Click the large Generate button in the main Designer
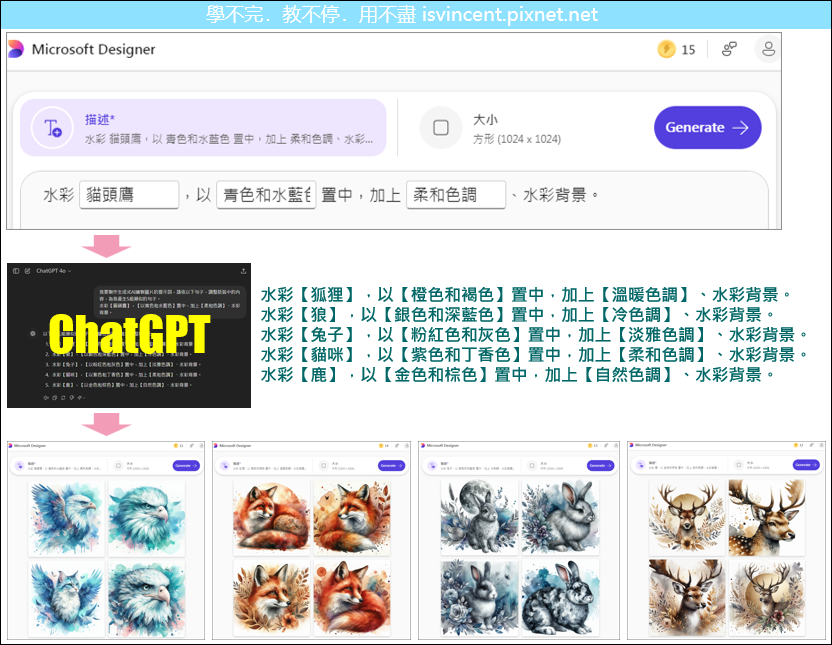Viewport: 832px width, 645px height. tap(707, 127)
